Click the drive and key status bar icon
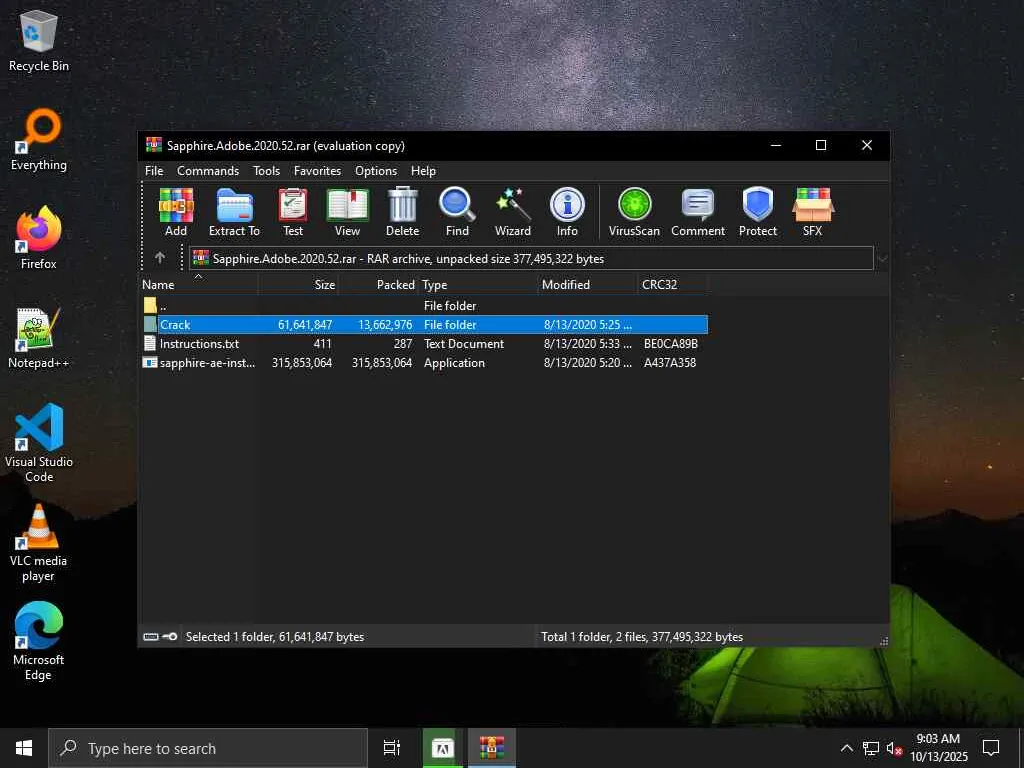The height and width of the screenshot is (768, 1024). [160, 636]
